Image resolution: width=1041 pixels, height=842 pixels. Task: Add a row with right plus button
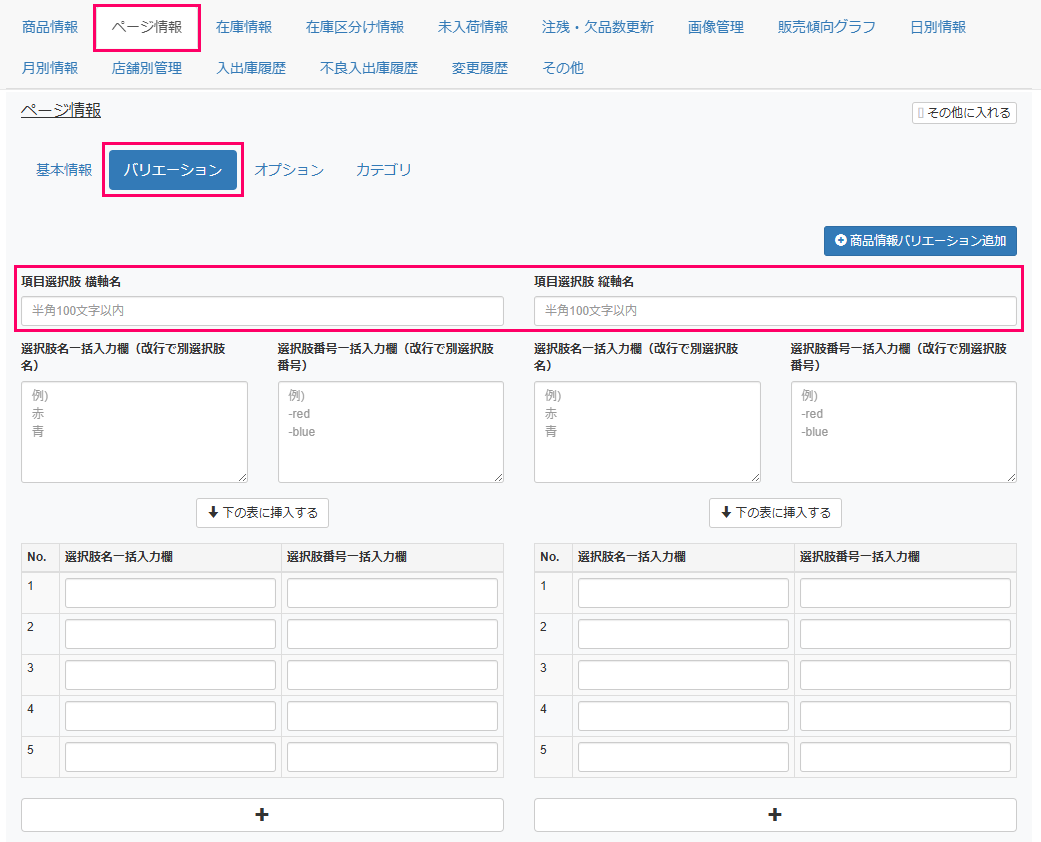(x=775, y=815)
